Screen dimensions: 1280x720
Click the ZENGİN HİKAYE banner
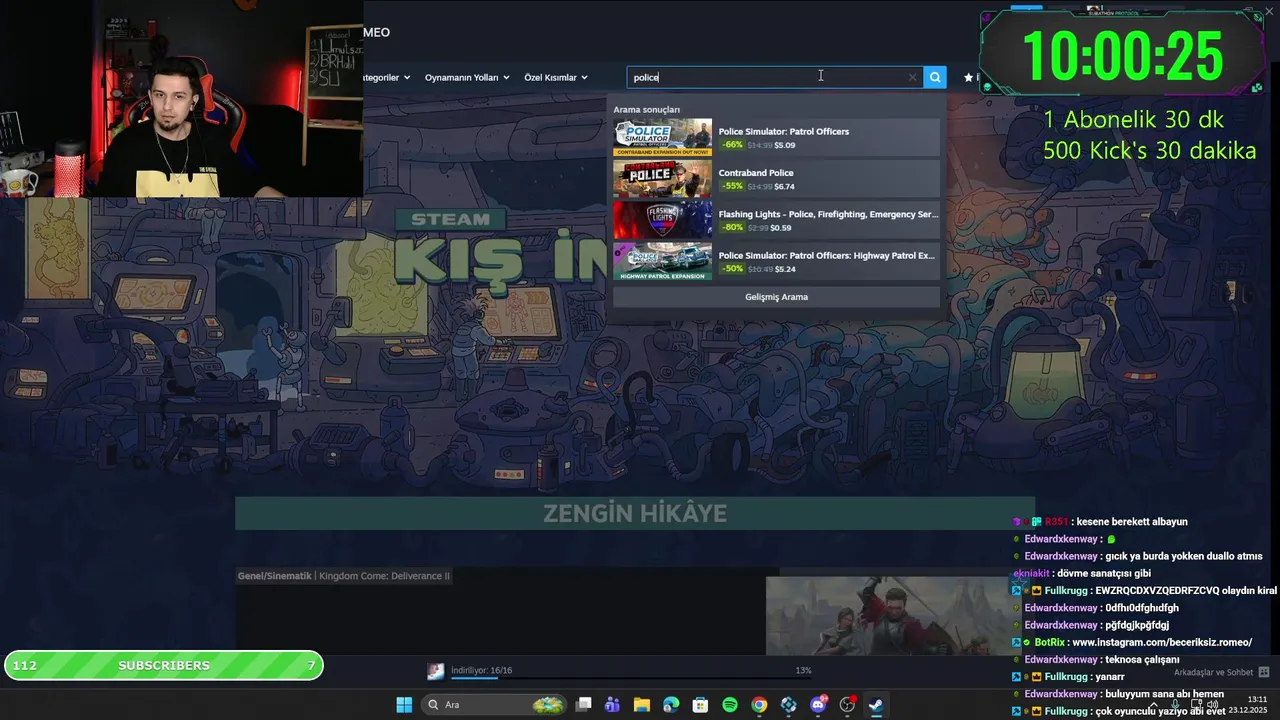[x=635, y=513]
